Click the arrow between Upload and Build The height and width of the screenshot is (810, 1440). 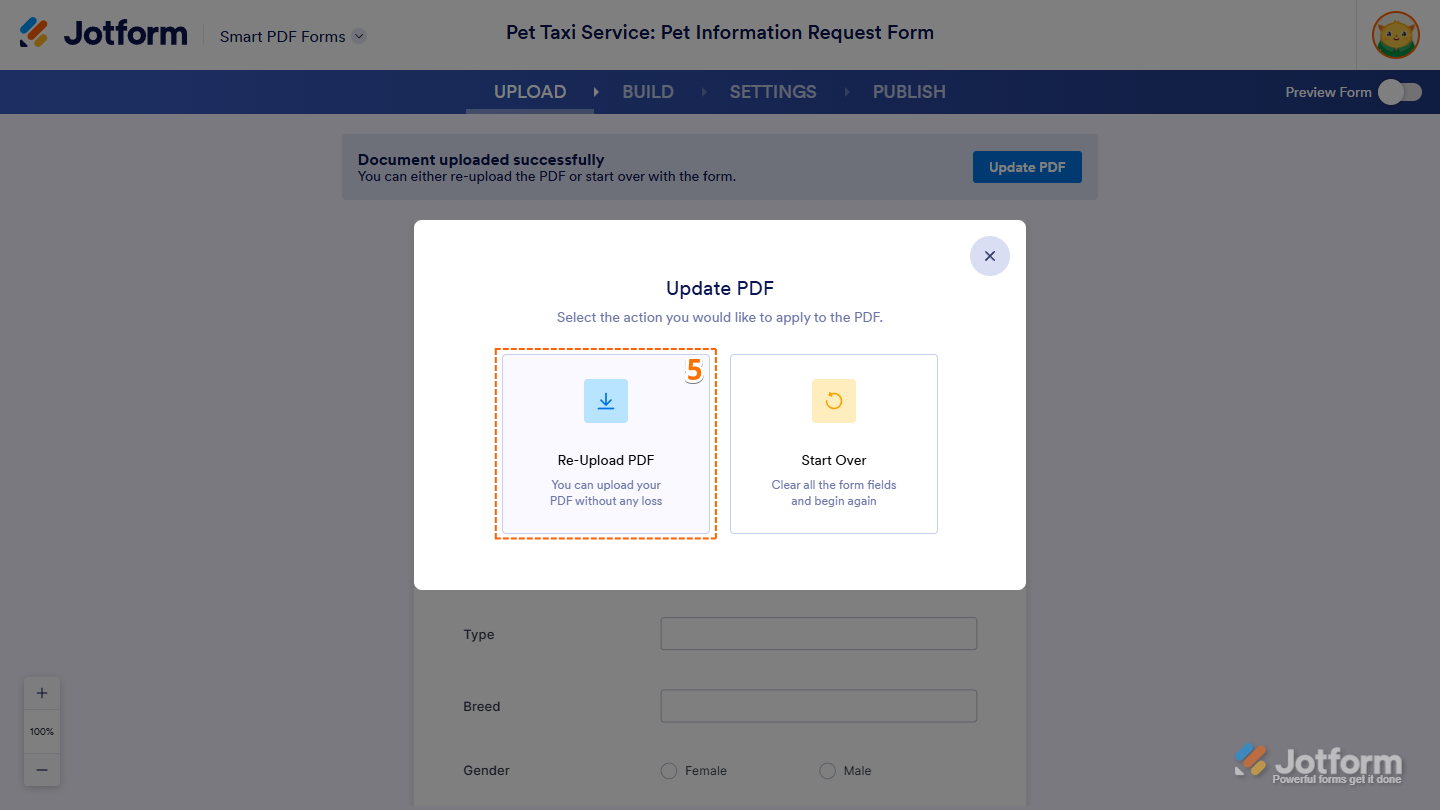(596, 92)
